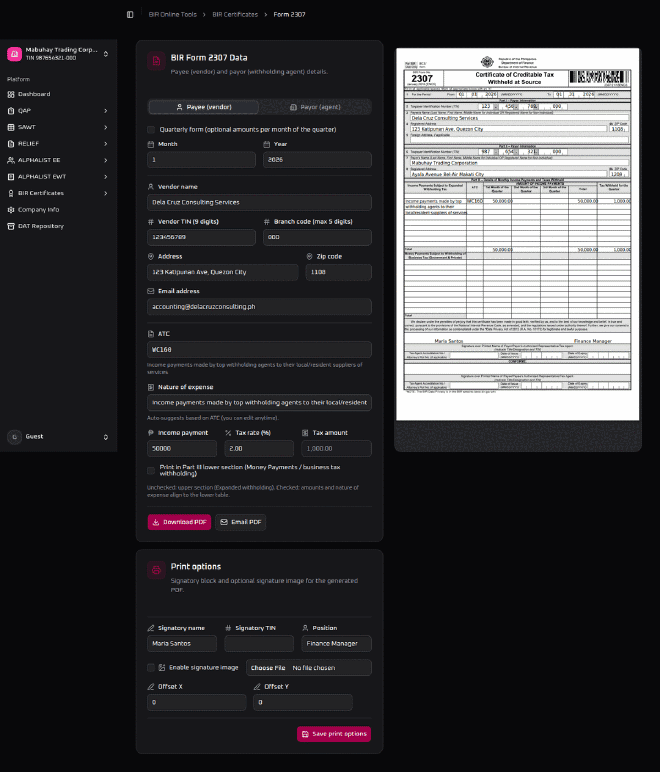Click the RELIEF sidebar icon
660x772 pixels.
point(11,144)
